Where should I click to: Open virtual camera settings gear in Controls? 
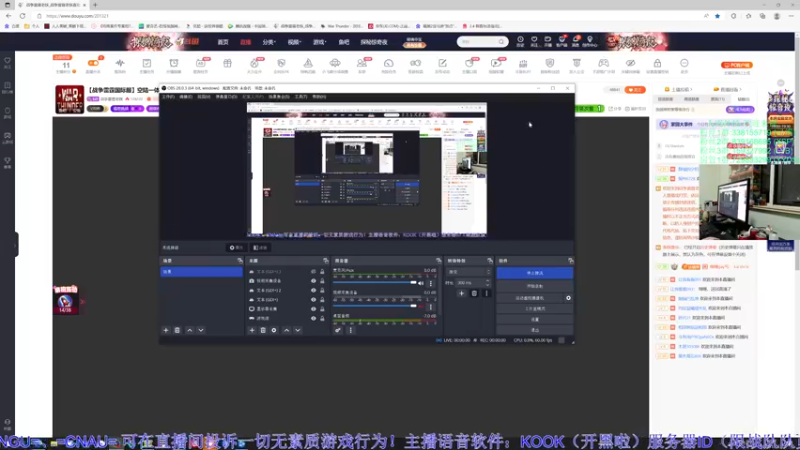click(x=568, y=298)
